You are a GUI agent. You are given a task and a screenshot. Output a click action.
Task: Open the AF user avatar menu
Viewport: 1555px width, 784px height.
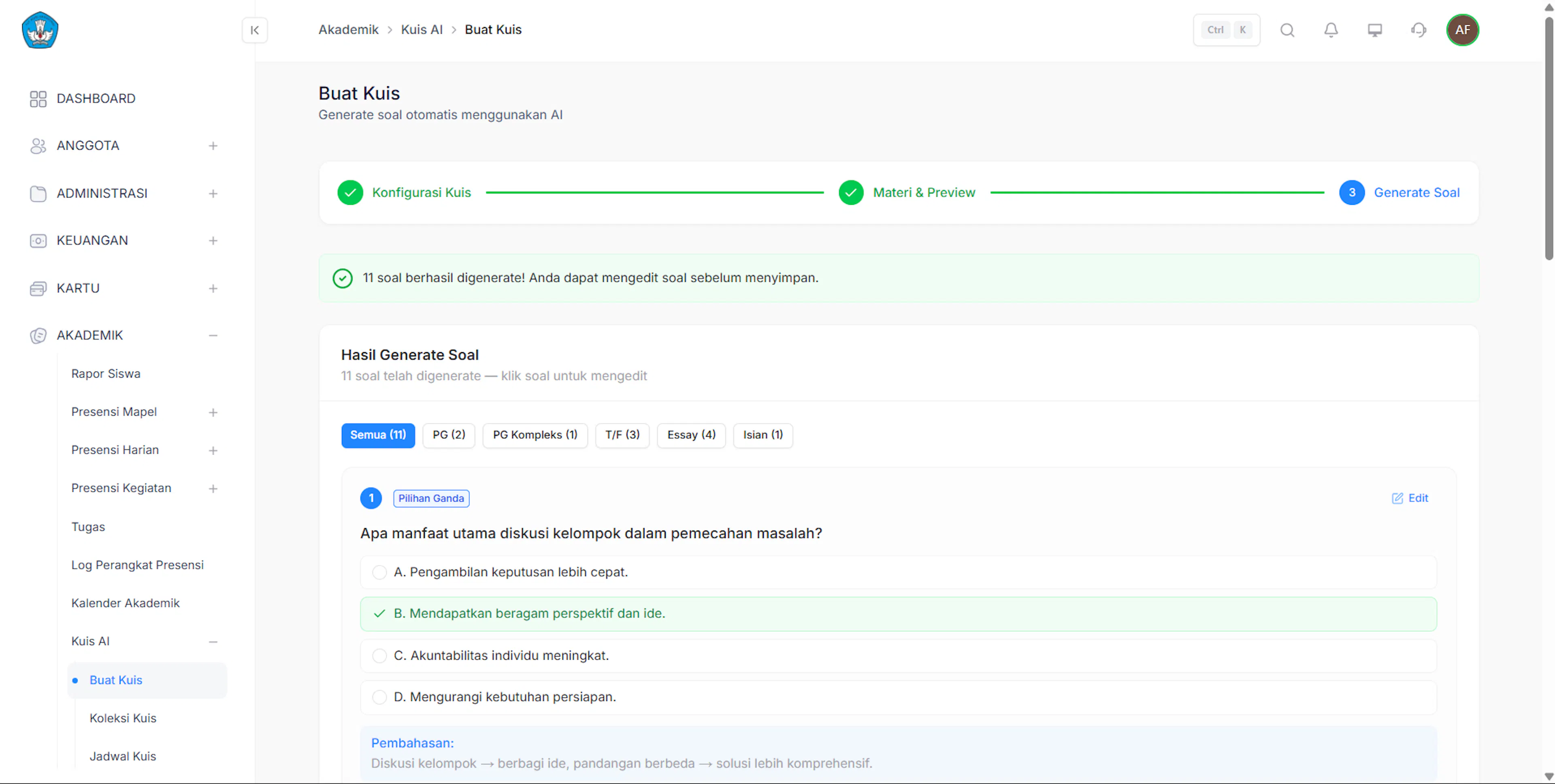click(x=1462, y=30)
